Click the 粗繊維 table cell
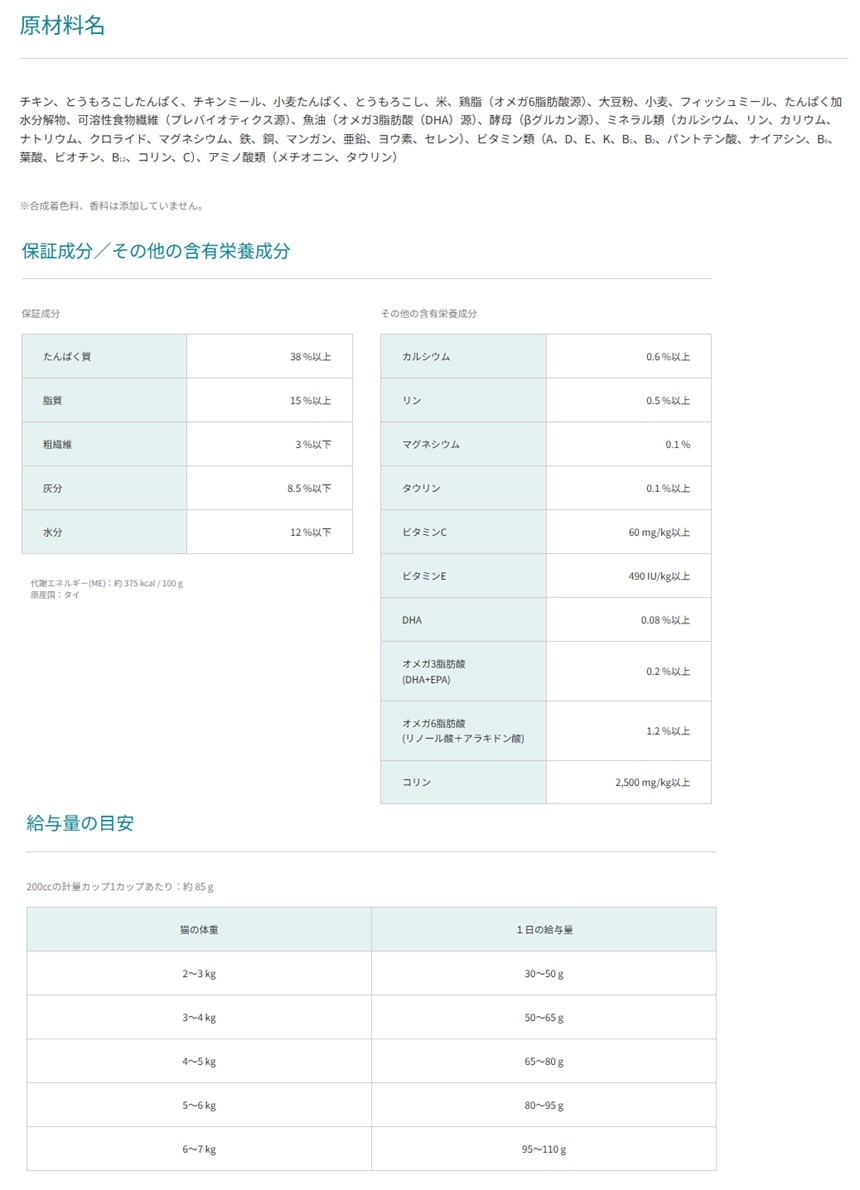Image resolution: width=860 pixels, height=1190 pixels. 57,444
